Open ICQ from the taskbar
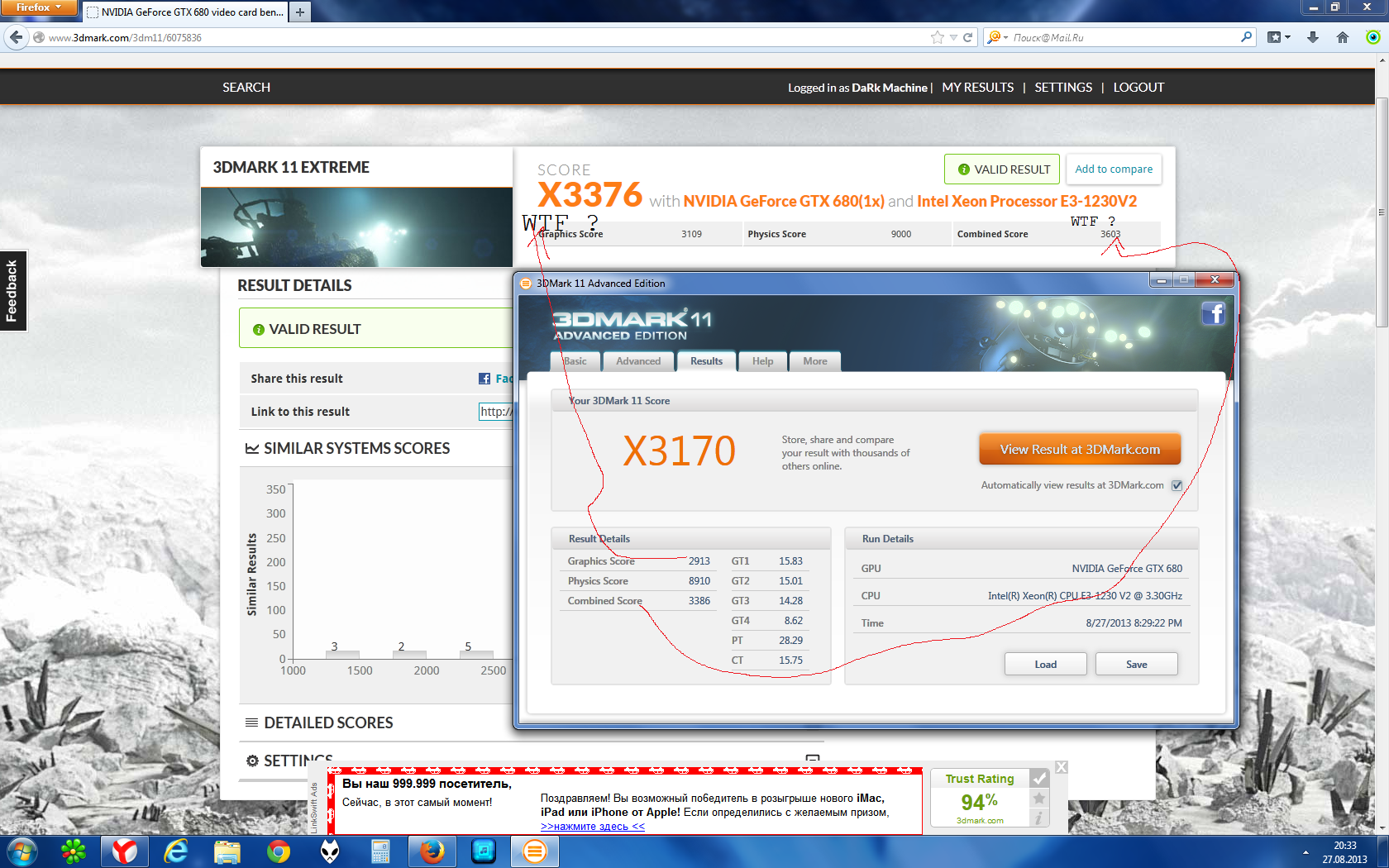The height and width of the screenshot is (868, 1389). pos(74,851)
